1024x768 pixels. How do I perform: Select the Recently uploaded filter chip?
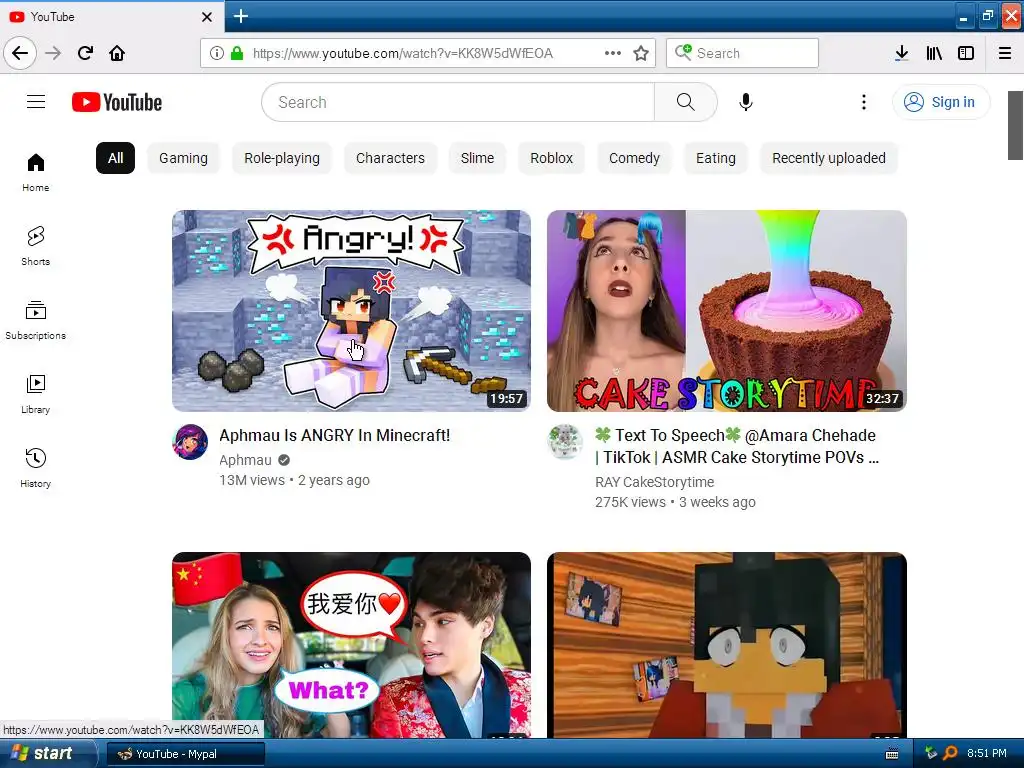click(x=829, y=158)
